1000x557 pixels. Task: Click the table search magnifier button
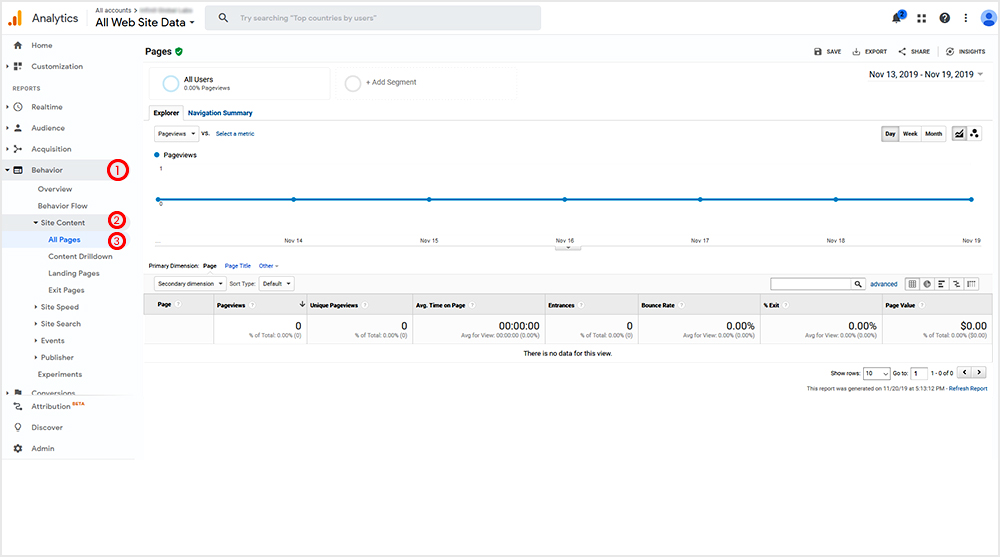[858, 284]
